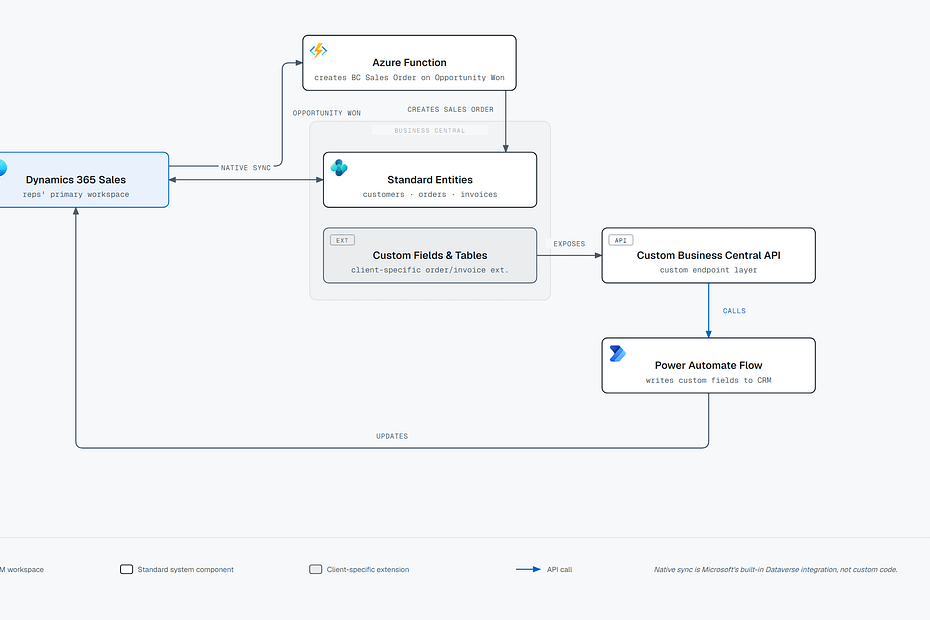Click the 'API call' legend text
Screen dimensions: 930x620
coord(559,570)
